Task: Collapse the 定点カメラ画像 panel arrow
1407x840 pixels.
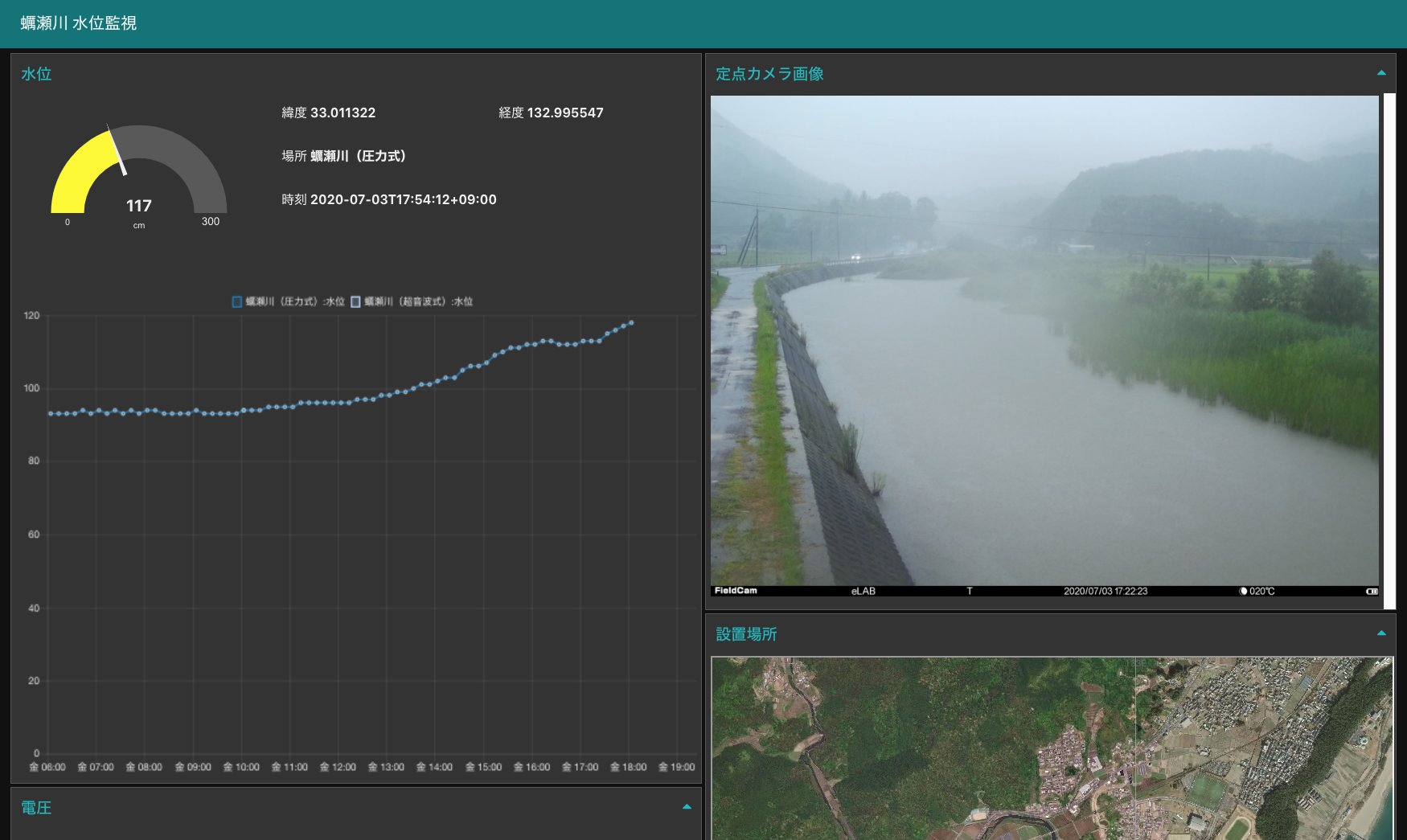Action: (x=1381, y=73)
